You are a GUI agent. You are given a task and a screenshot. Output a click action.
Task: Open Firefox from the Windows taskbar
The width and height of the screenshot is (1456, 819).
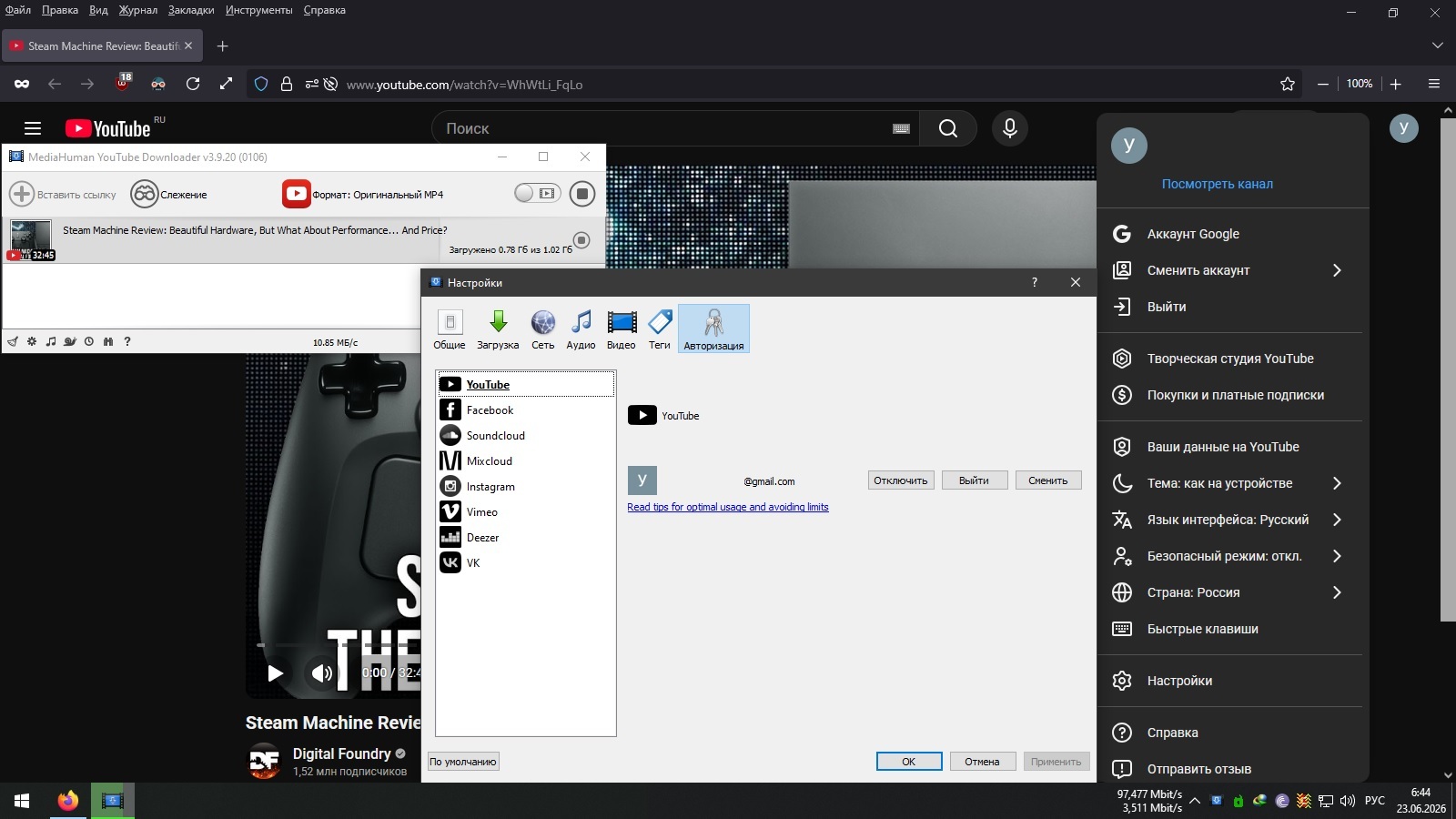(67, 801)
